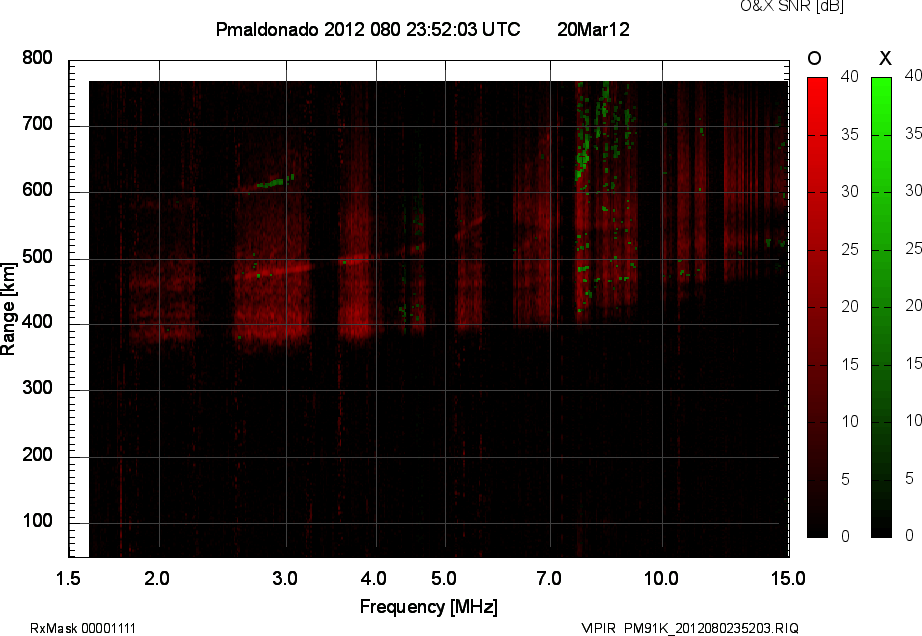Click the 700 range axis tick label
The width and height of the screenshot is (922, 636).
[x=37, y=124]
